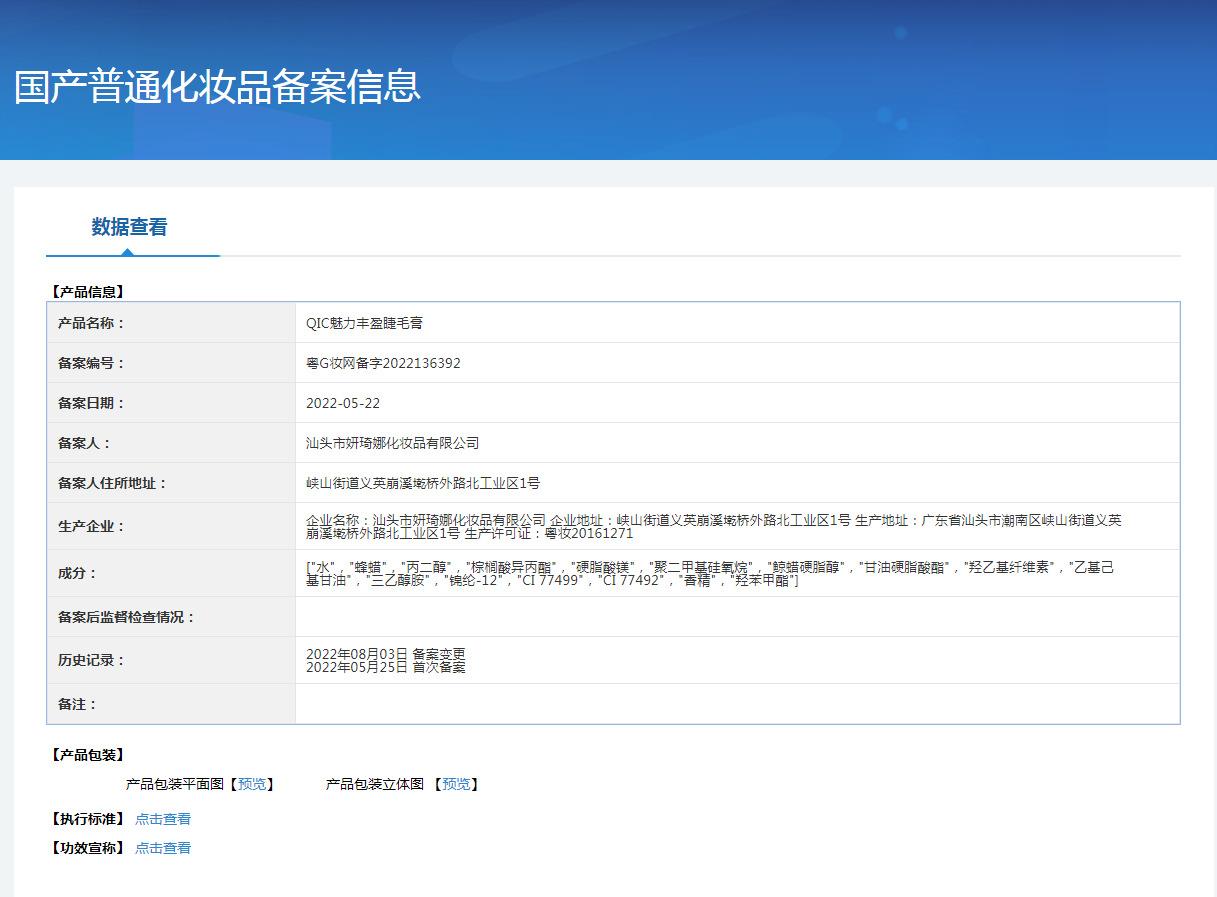Open the 数据查看 tab
1217x897 pixels.
pos(129,227)
